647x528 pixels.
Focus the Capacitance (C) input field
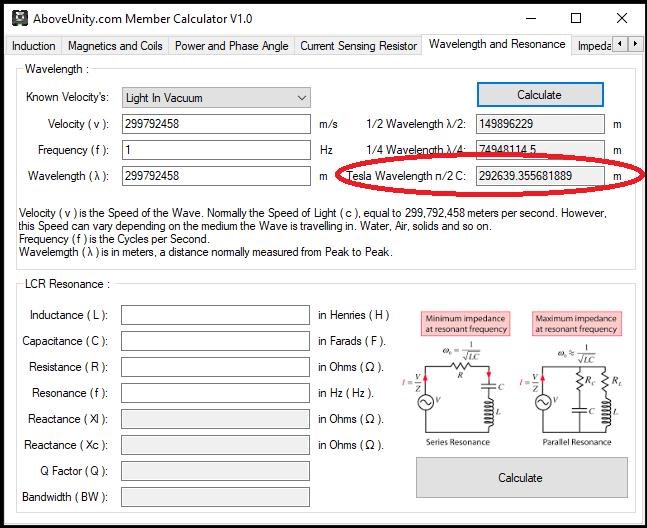coord(215,341)
